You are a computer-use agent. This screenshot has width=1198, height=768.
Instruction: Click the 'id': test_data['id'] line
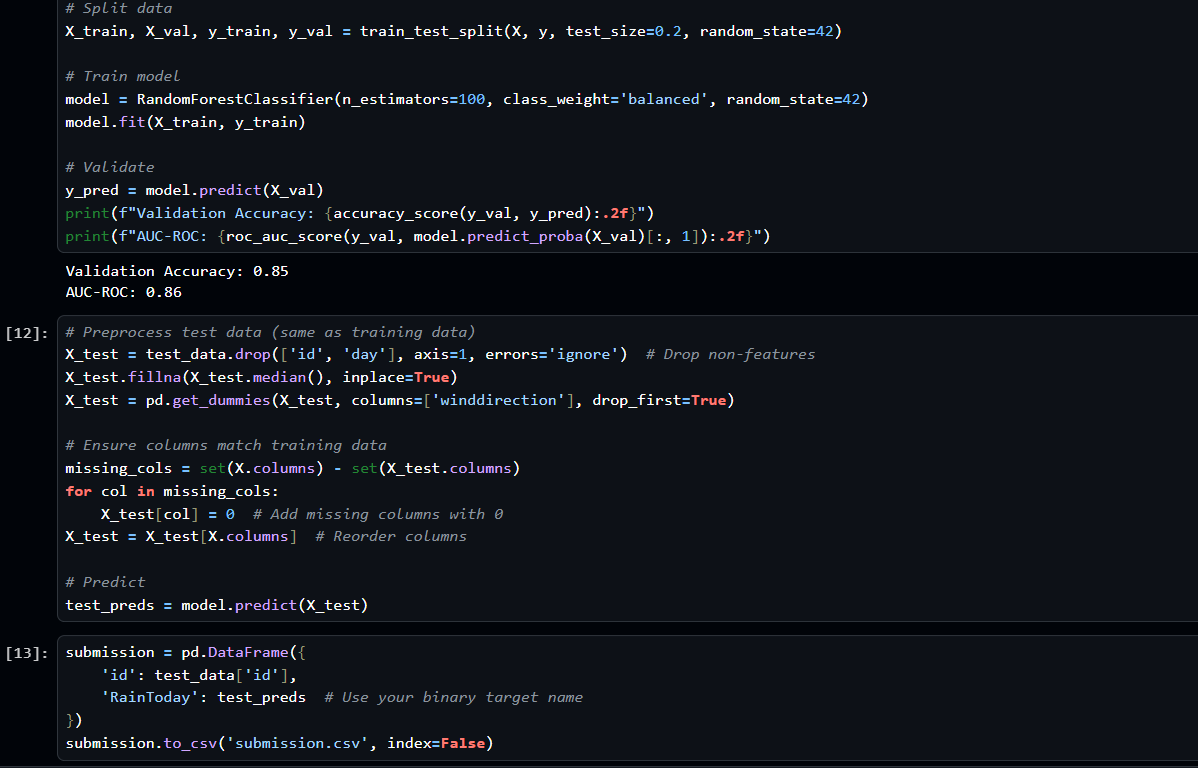point(199,676)
